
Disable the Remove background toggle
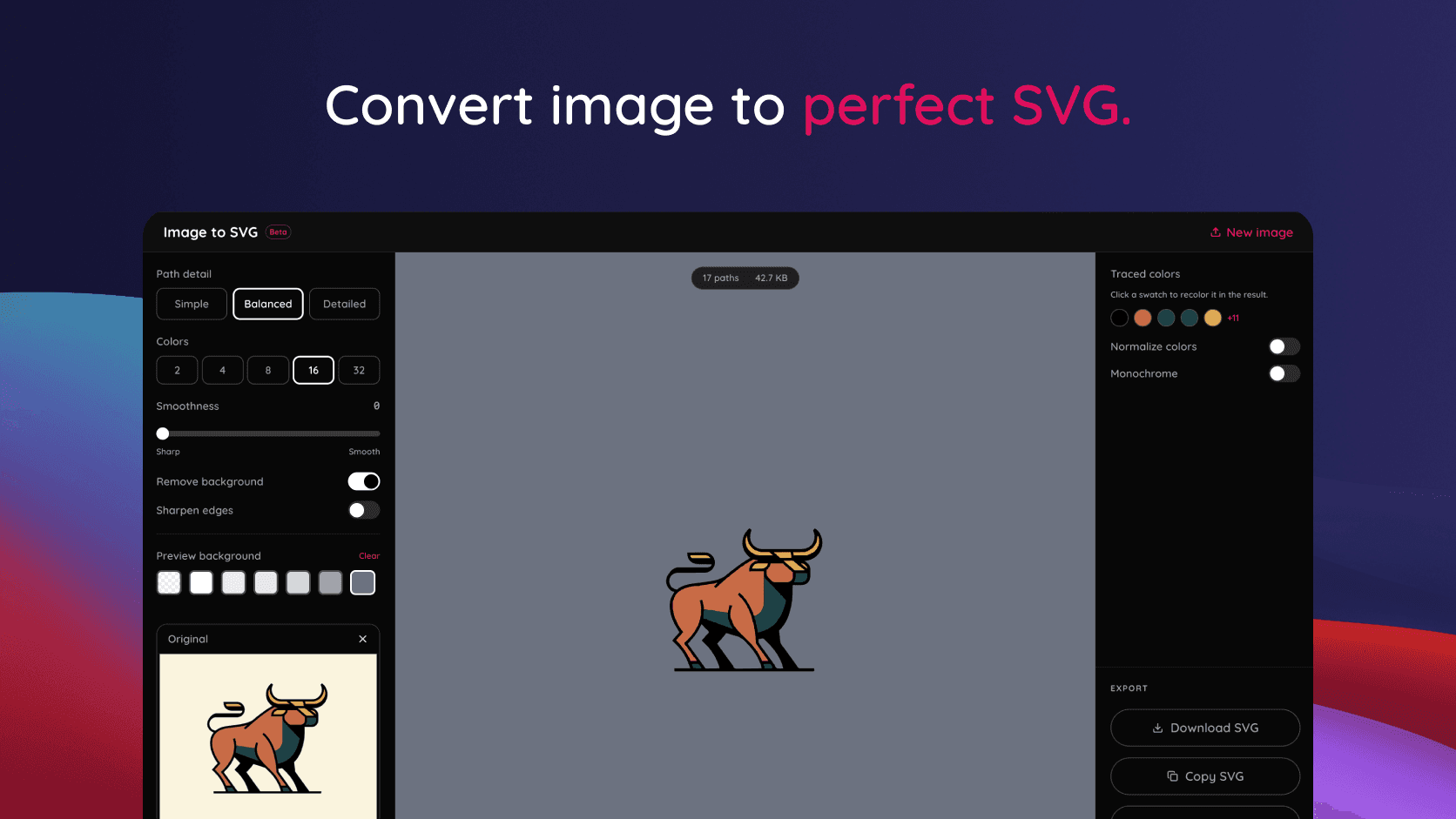[x=364, y=481]
